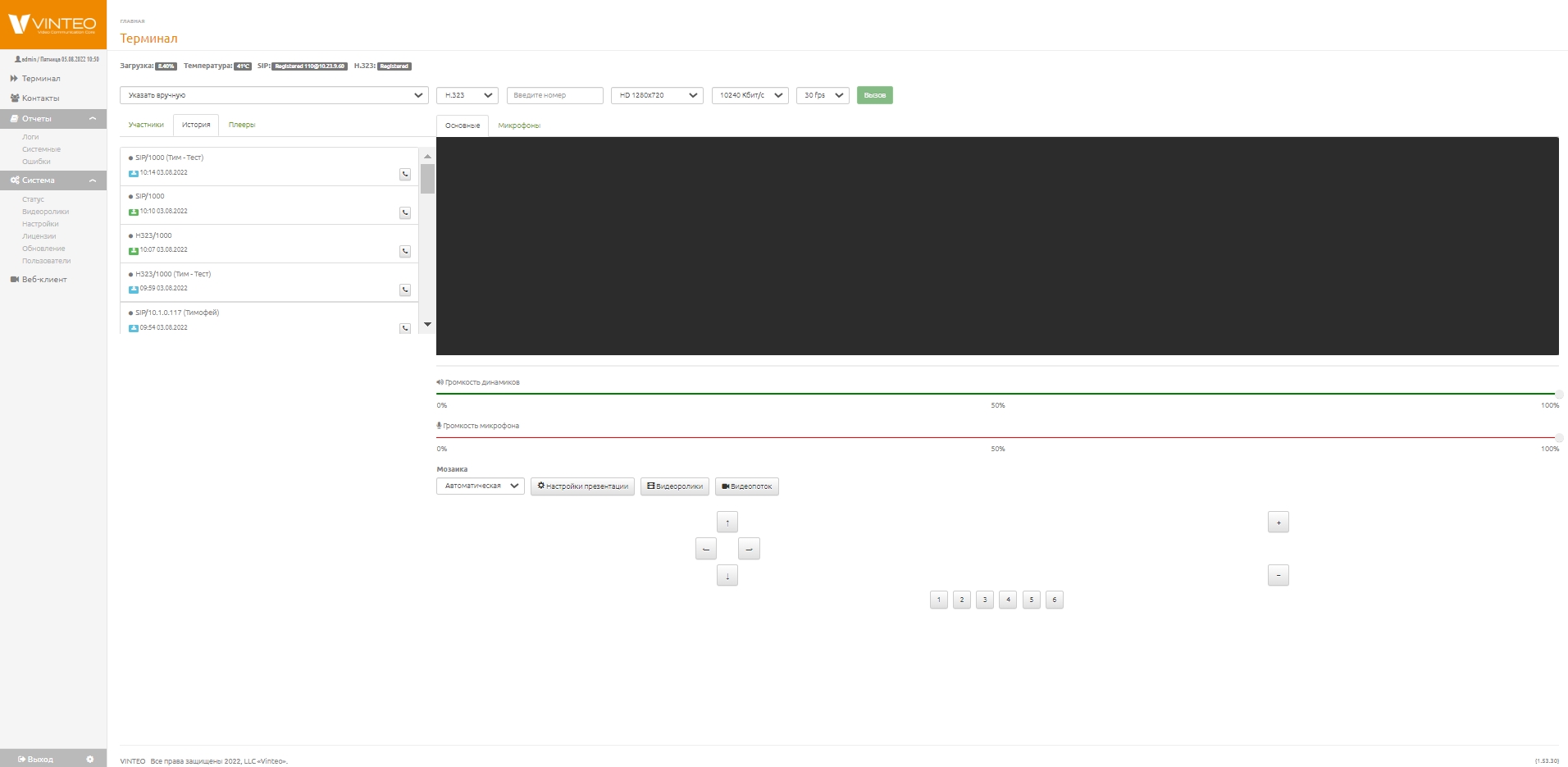Viewport: 1568px width, 767px height.
Task: Dial SIP/10.1.0.117 (Тимофей) phone icon
Action: (405, 328)
